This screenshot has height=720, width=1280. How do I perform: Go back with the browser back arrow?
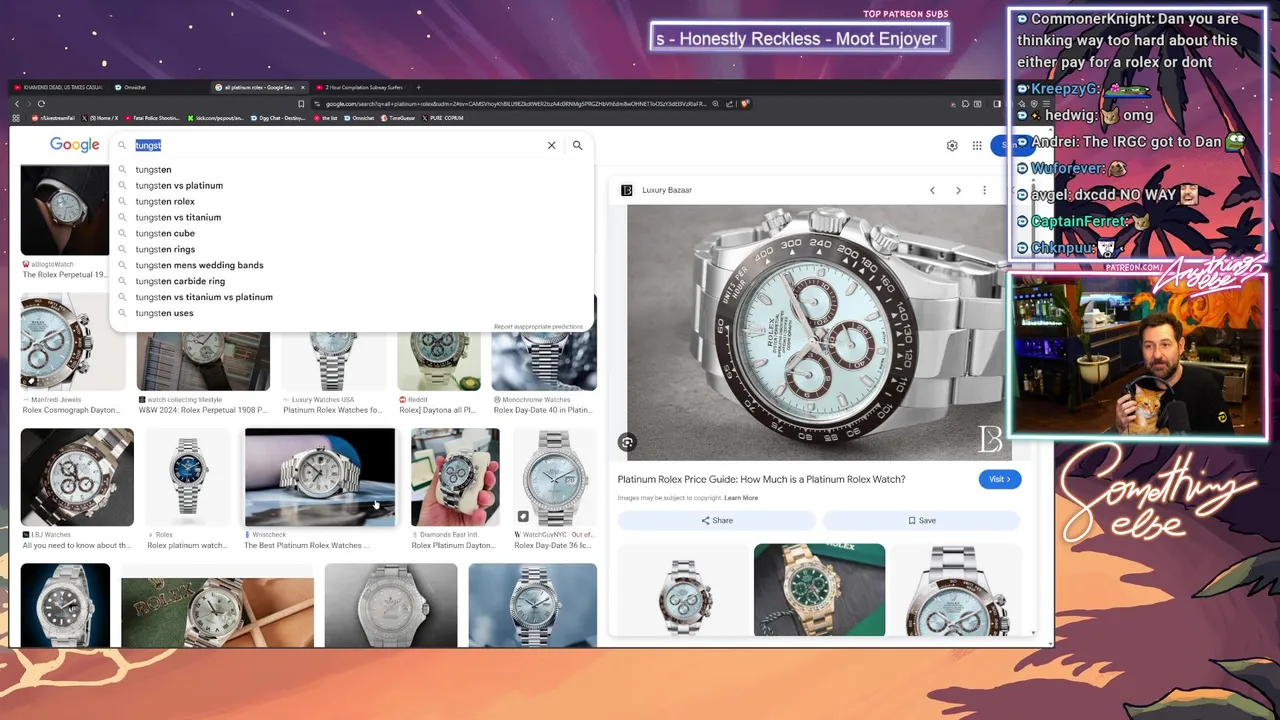pyautogui.click(x=17, y=104)
